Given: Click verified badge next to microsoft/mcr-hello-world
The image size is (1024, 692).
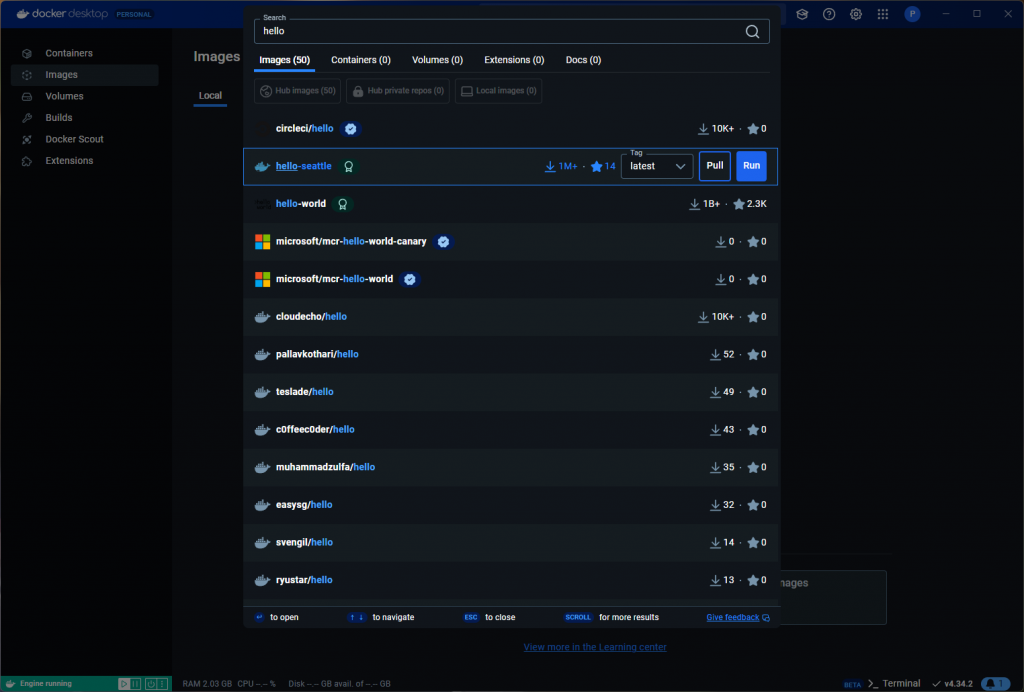Looking at the screenshot, I should (409, 279).
